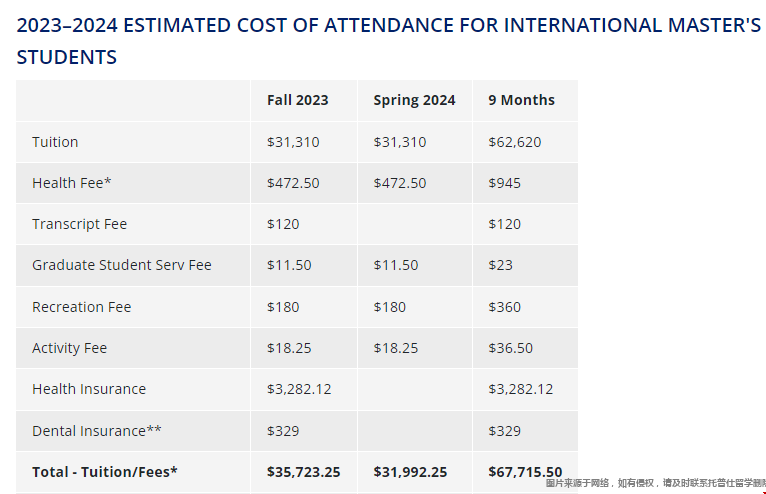766x494 pixels.
Task: Click the $35,723.25 Fall 2023 total
Action: (303, 472)
